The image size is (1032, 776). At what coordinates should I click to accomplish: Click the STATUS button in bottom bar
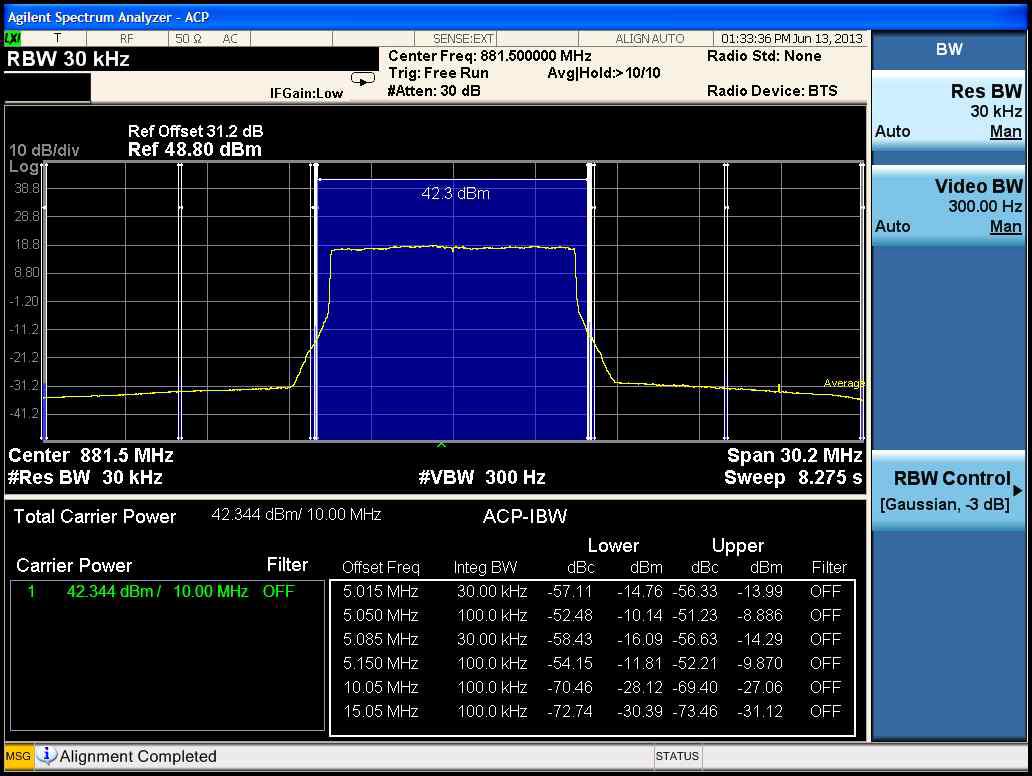click(x=676, y=756)
